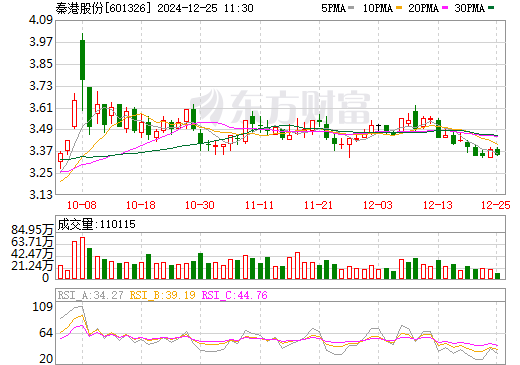Image resolution: width=520 pixels, height=365 pixels.
Task: Click the 3.49 price axis label
Action: coord(41,129)
